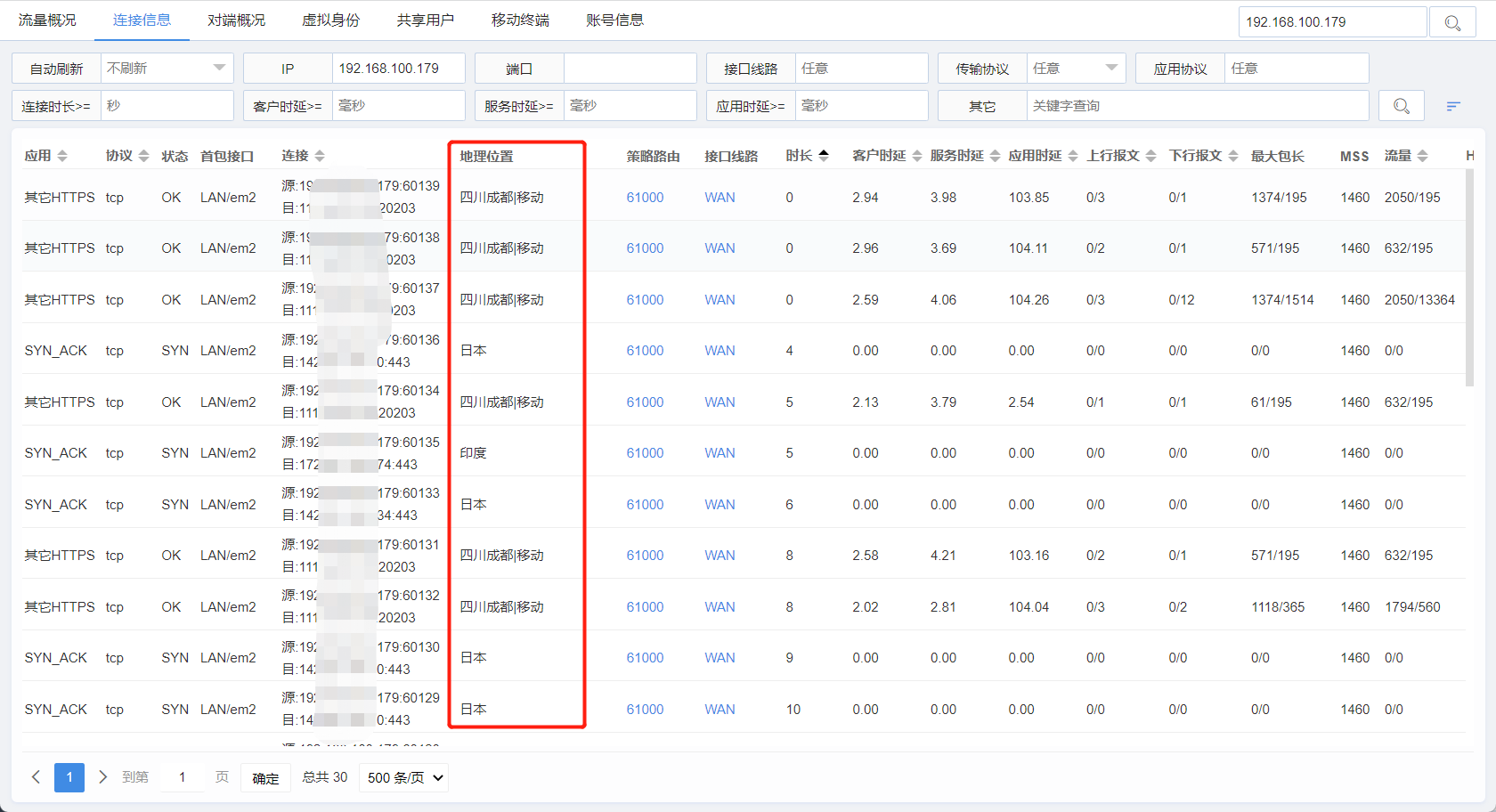Sort by 时长 column arrow
The height and width of the screenshot is (812, 1496).
pos(824,156)
